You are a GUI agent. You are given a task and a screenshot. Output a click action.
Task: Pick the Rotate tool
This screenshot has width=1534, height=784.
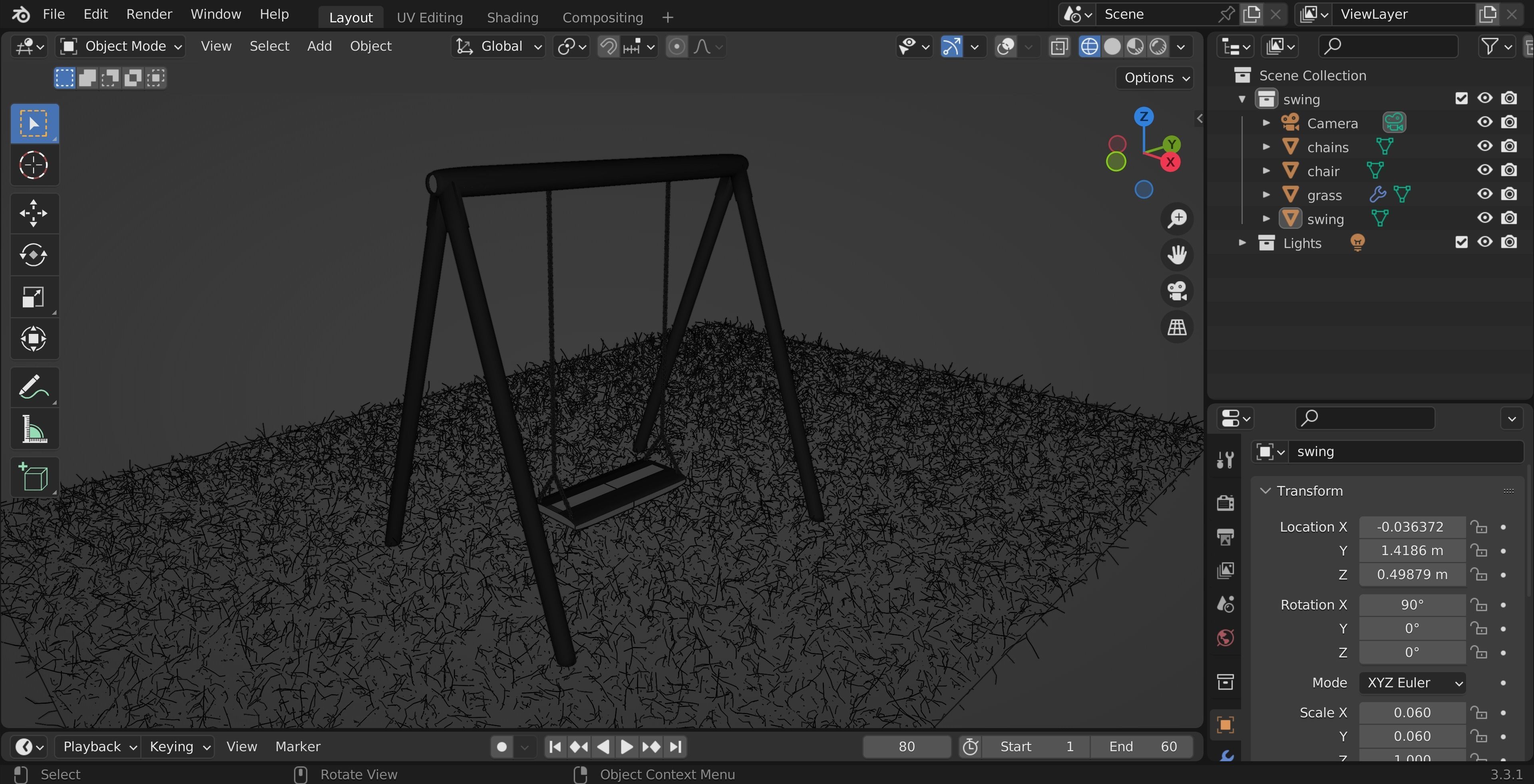(34, 255)
